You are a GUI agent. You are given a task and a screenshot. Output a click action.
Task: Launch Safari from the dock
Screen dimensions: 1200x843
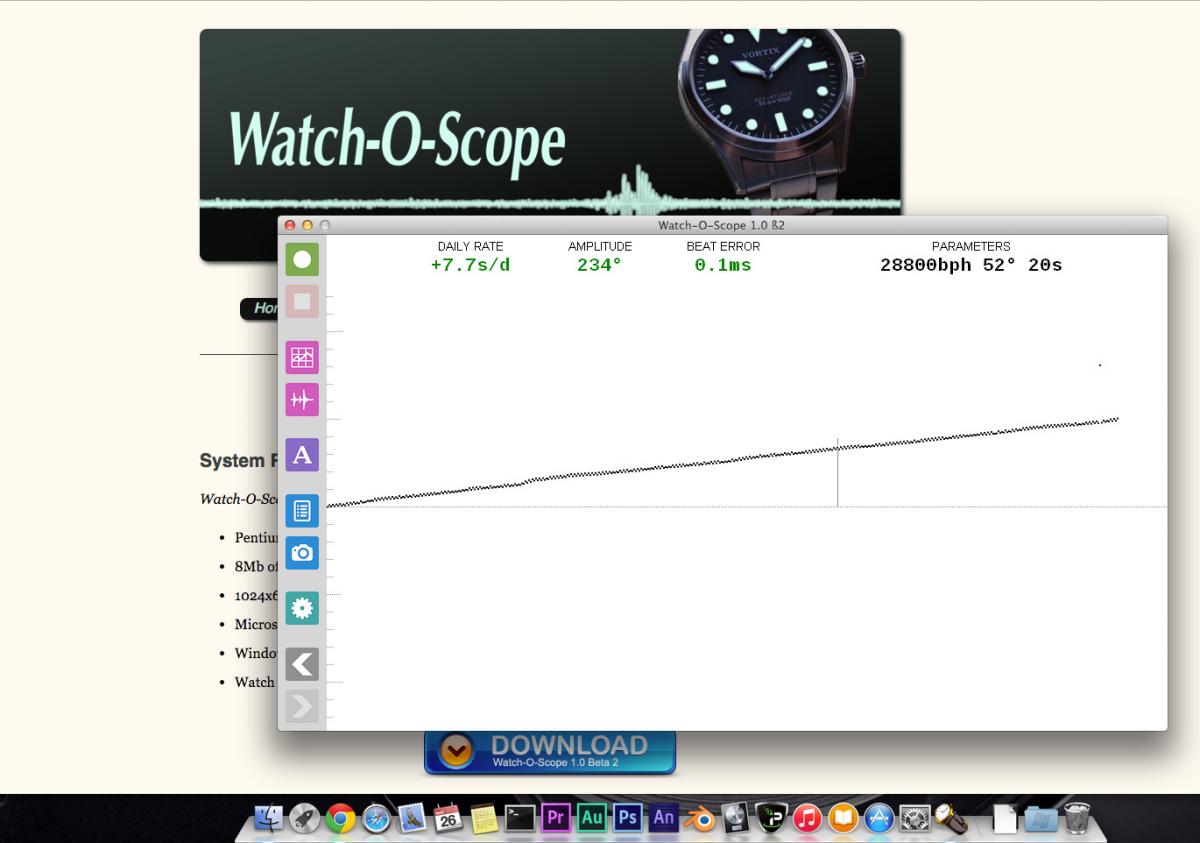[x=376, y=818]
